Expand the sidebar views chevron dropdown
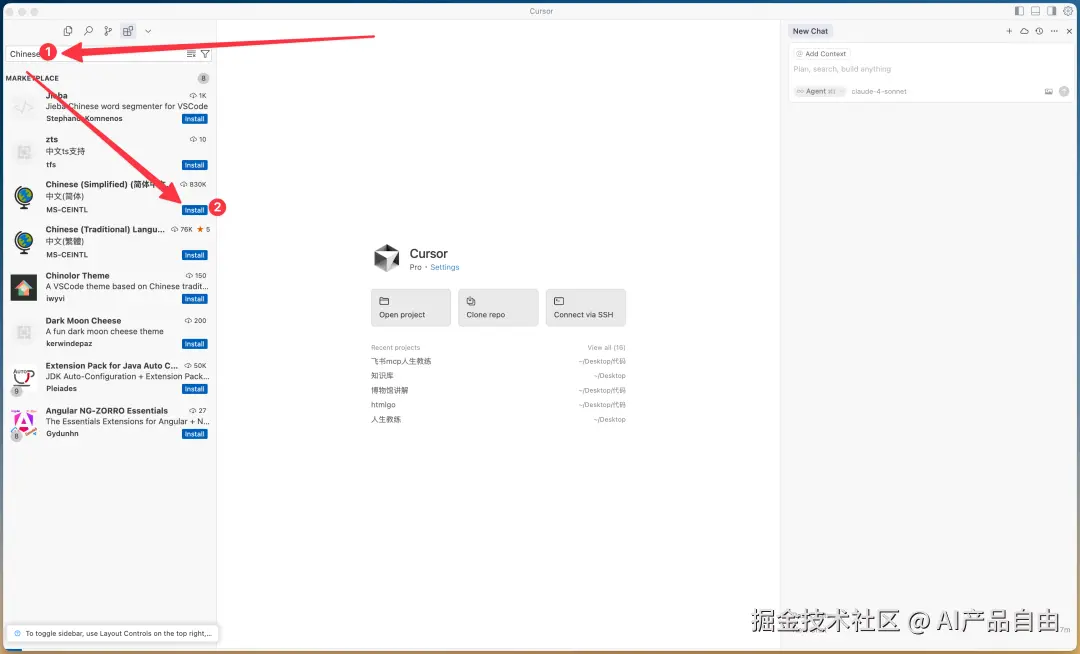 pos(148,31)
